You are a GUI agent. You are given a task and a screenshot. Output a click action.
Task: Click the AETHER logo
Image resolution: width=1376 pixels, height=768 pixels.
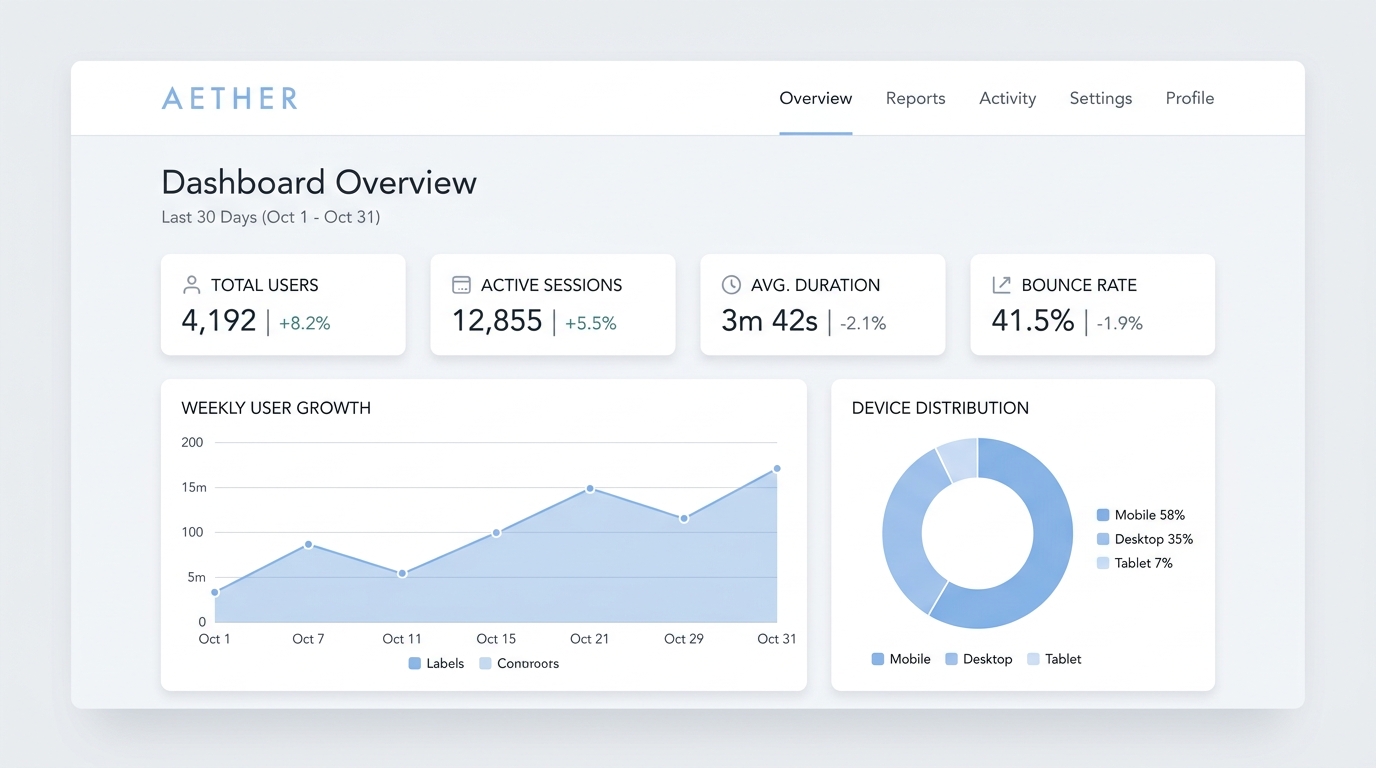(x=230, y=98)
